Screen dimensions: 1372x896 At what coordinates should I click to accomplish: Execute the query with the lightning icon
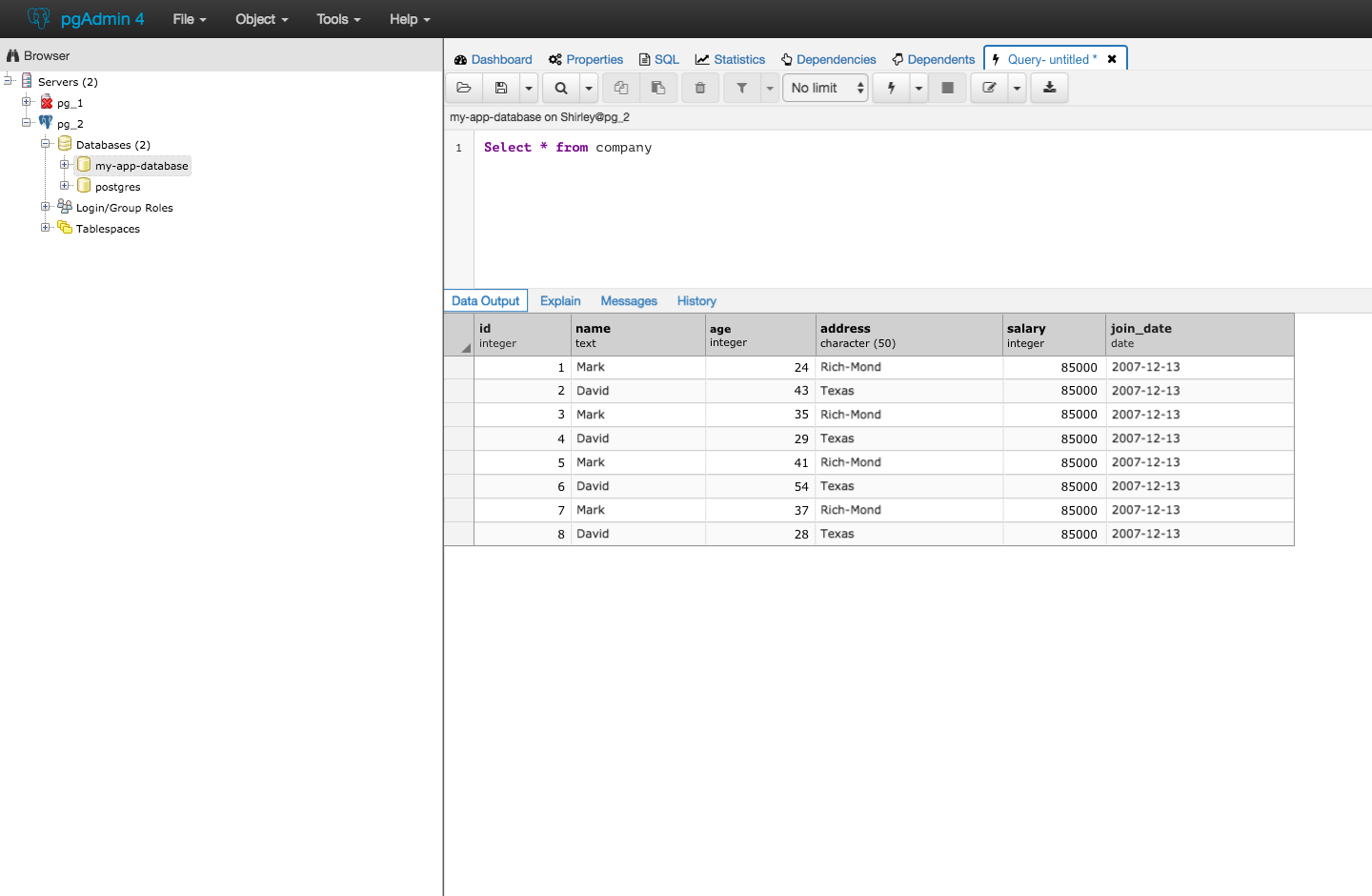892,88
